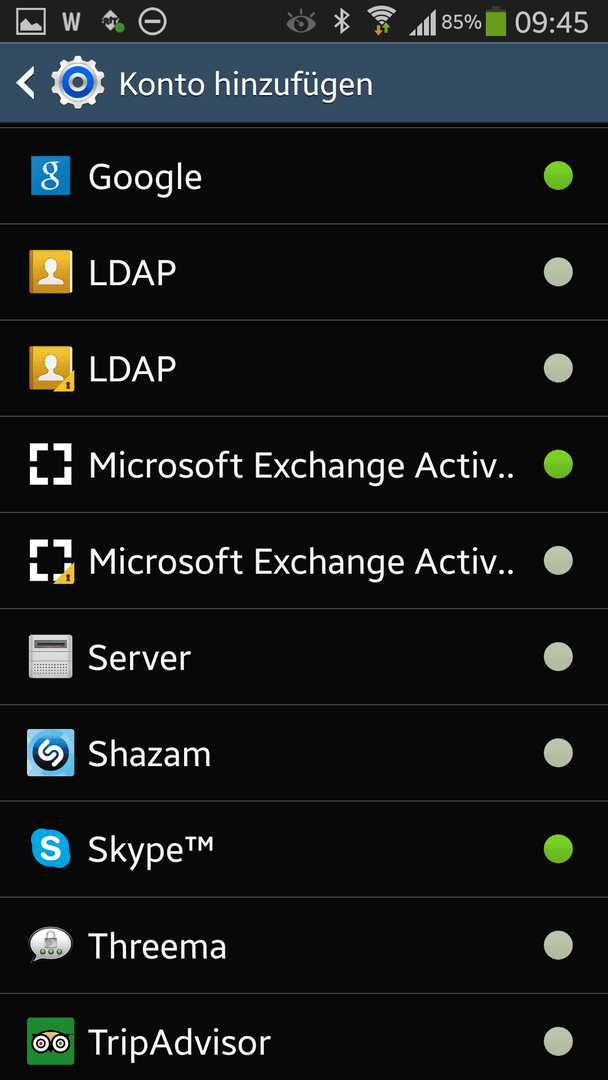This screenshot has height=1080, width=608.
Task: Open first Microsoft Exchange ActiveSync entry
Action: [x=304, y=464]
